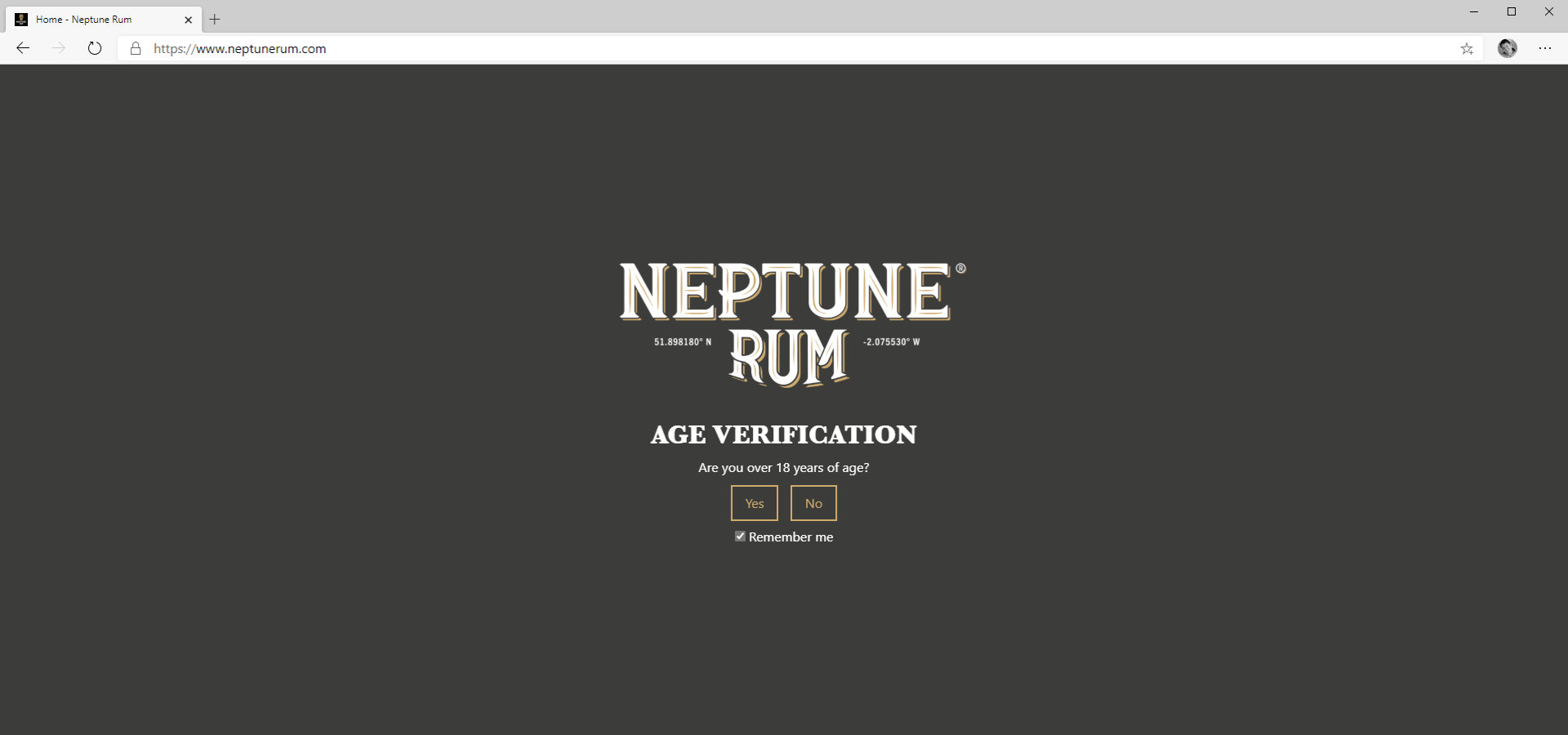Image resolution: width=1568 pixels, height=735 pixels.
Task: Refresh the Neptune Rum page
Action: [95, 48]
